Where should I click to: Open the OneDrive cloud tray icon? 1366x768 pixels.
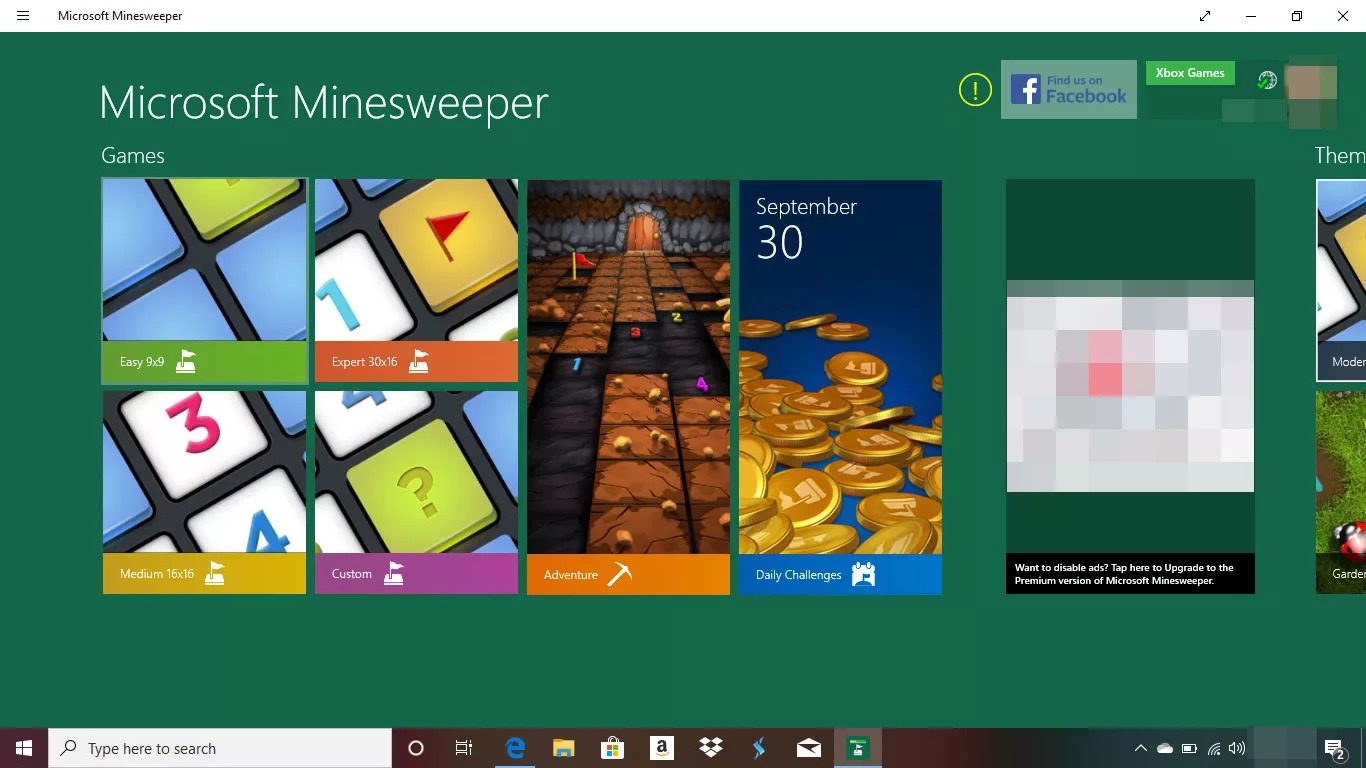coord(1165,748)
